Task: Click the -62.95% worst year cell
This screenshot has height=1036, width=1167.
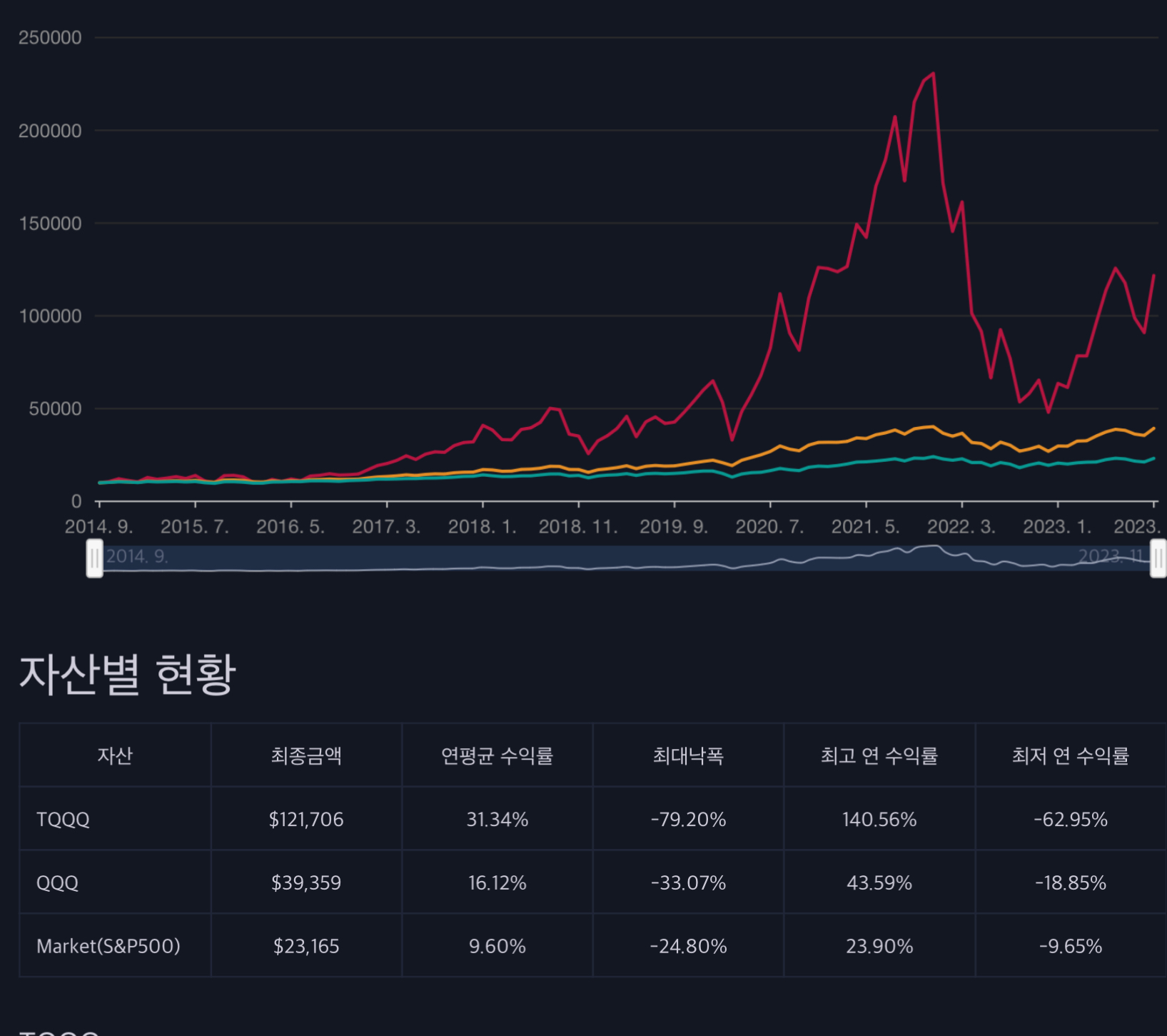Action: (1071, 819)
